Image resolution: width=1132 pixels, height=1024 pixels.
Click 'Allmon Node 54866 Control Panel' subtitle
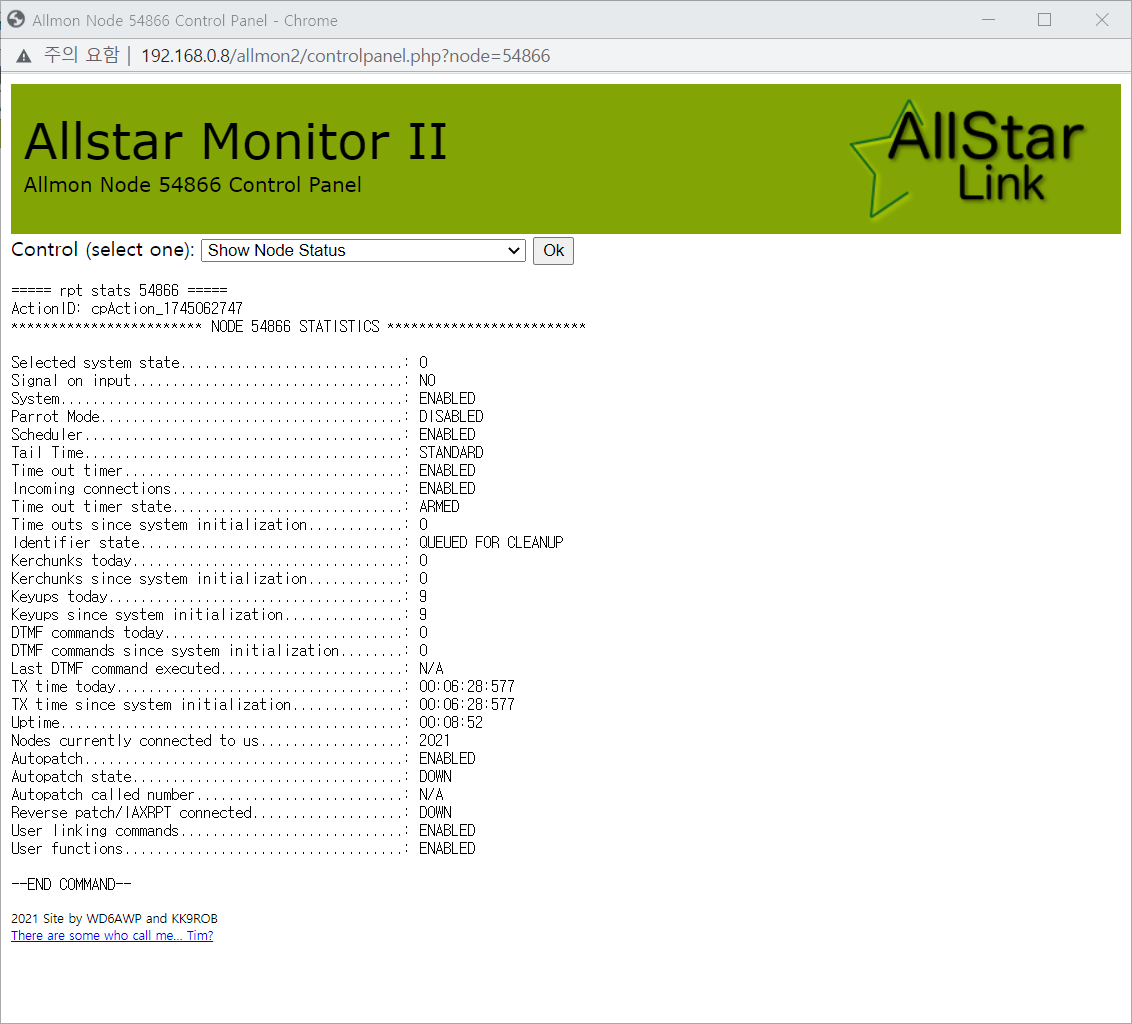point(192,185)
